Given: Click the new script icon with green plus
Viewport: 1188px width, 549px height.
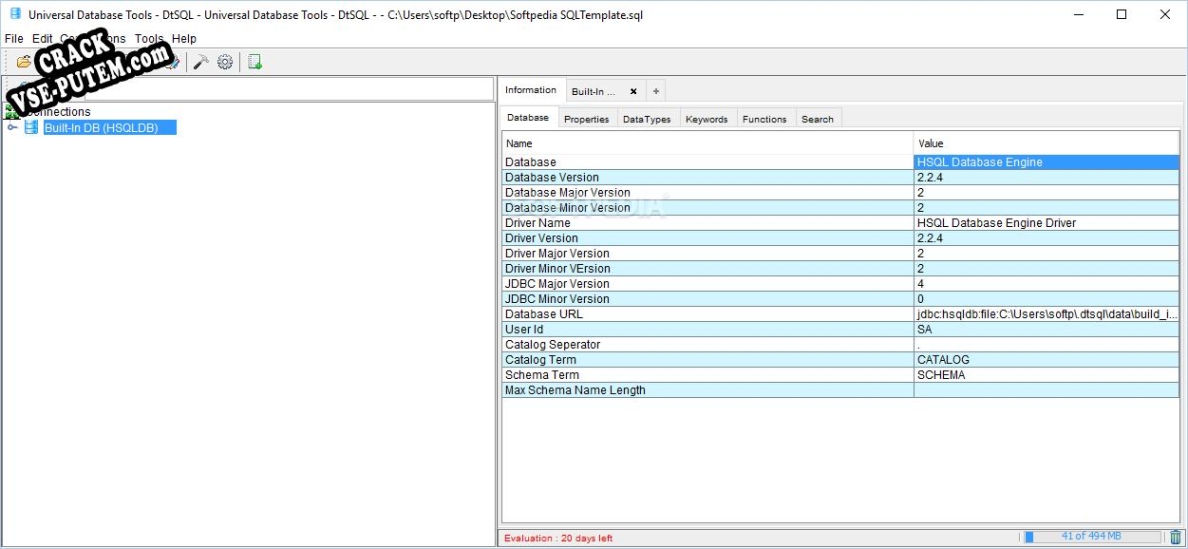Looking at the screenshot, I should click(255, 62).
